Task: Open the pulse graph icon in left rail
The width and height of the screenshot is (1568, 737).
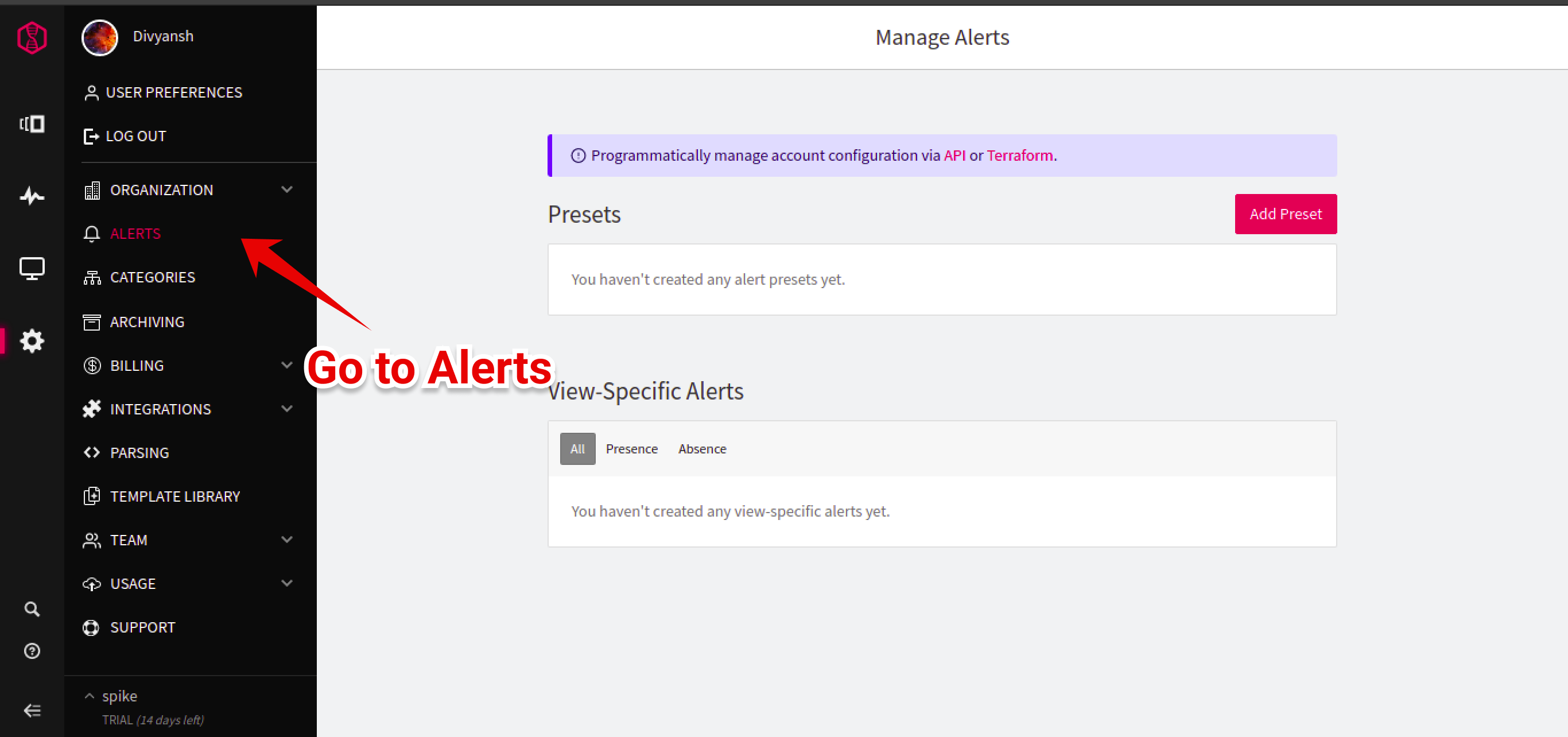Action: [32, 196]
